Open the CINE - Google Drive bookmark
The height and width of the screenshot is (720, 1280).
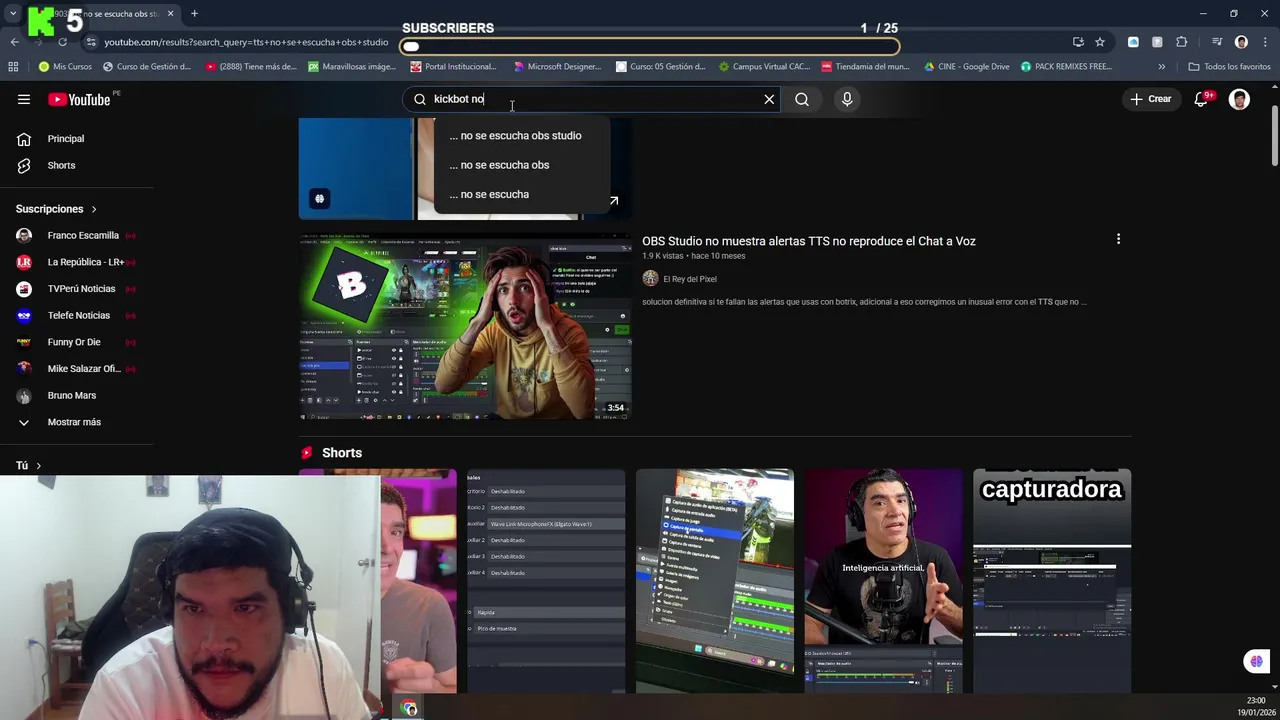click(x=966, y=67)
